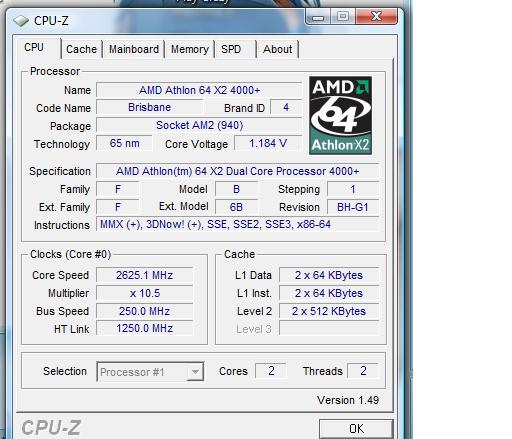Click the Level 2 value 2 x 512 KBytes
The image size is (512, 439).
(329, 311)
